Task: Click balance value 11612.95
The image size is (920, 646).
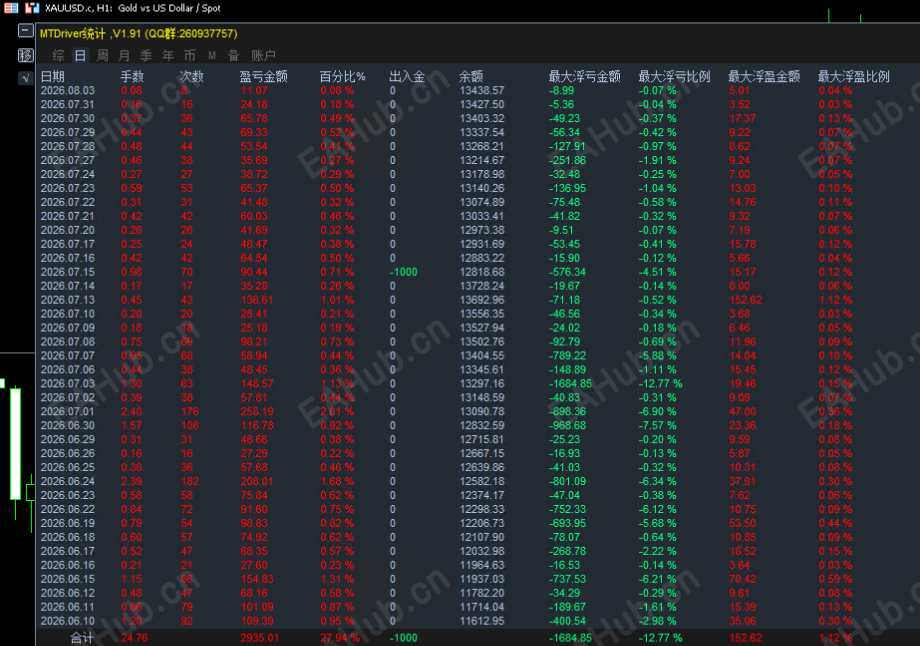Action: (482, 621)
